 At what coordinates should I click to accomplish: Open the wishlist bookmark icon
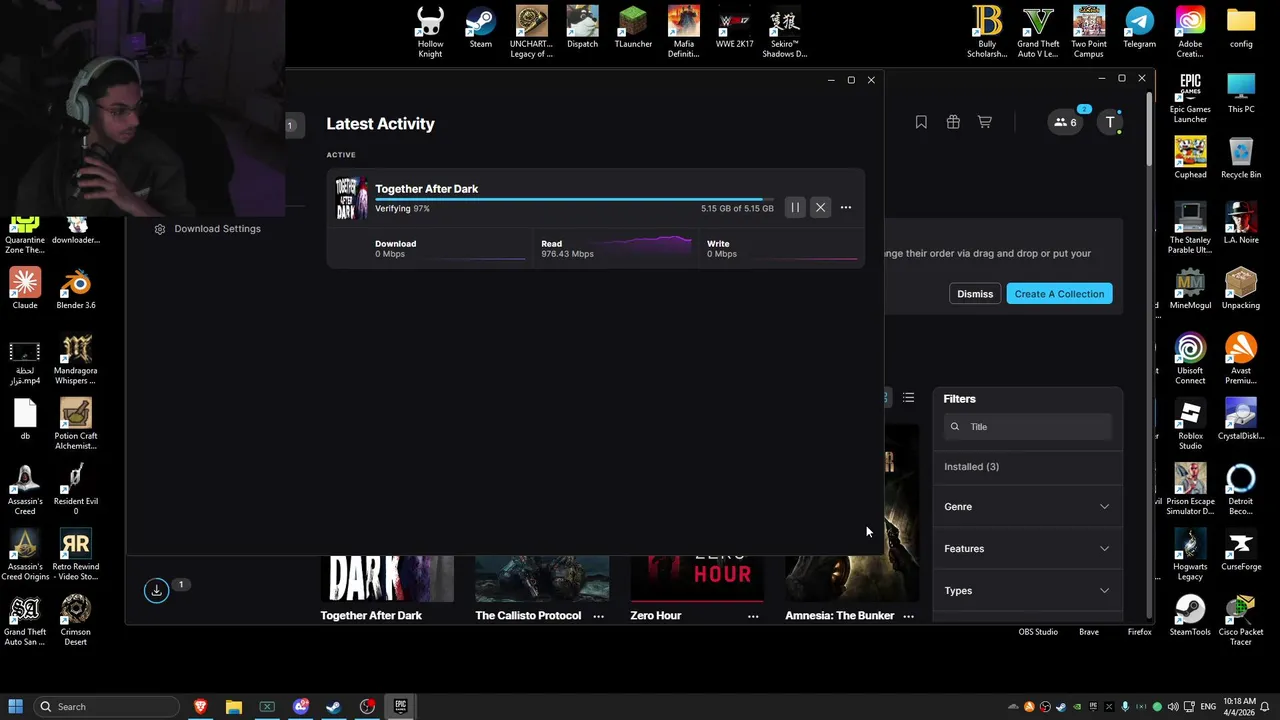tap(921, 122)
